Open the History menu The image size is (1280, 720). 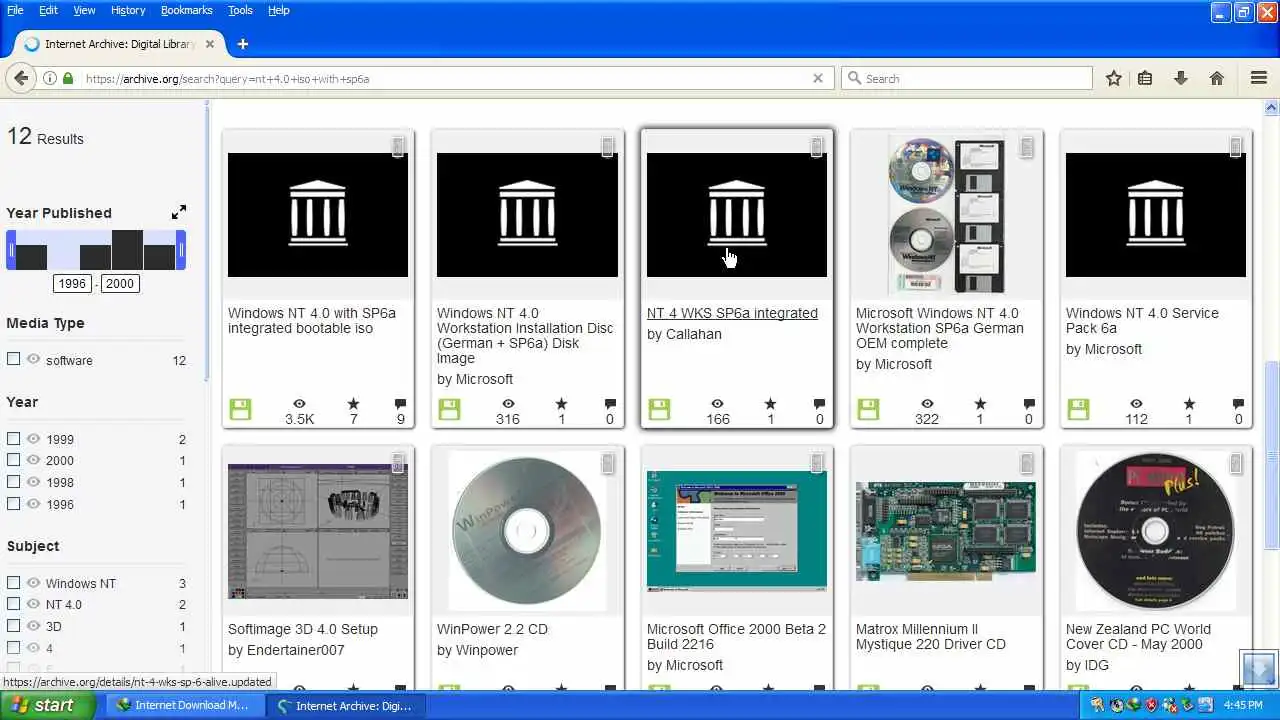point(128,10)
